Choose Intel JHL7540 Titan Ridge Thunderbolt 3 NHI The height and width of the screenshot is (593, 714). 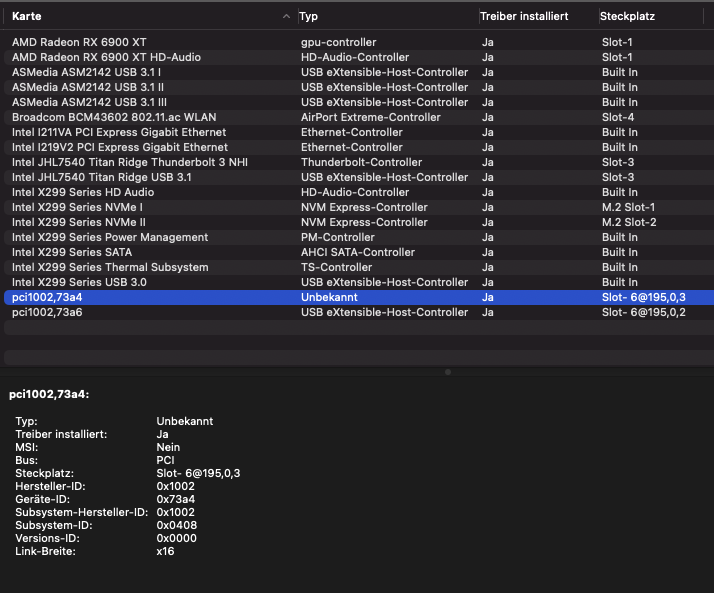[x=130, y=162]
